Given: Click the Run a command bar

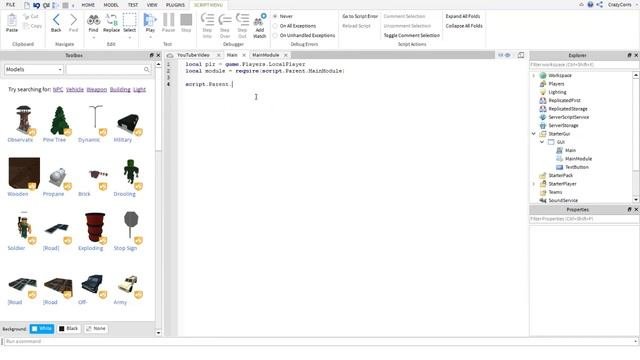Looking at the screenshot, I should [320, 341].
